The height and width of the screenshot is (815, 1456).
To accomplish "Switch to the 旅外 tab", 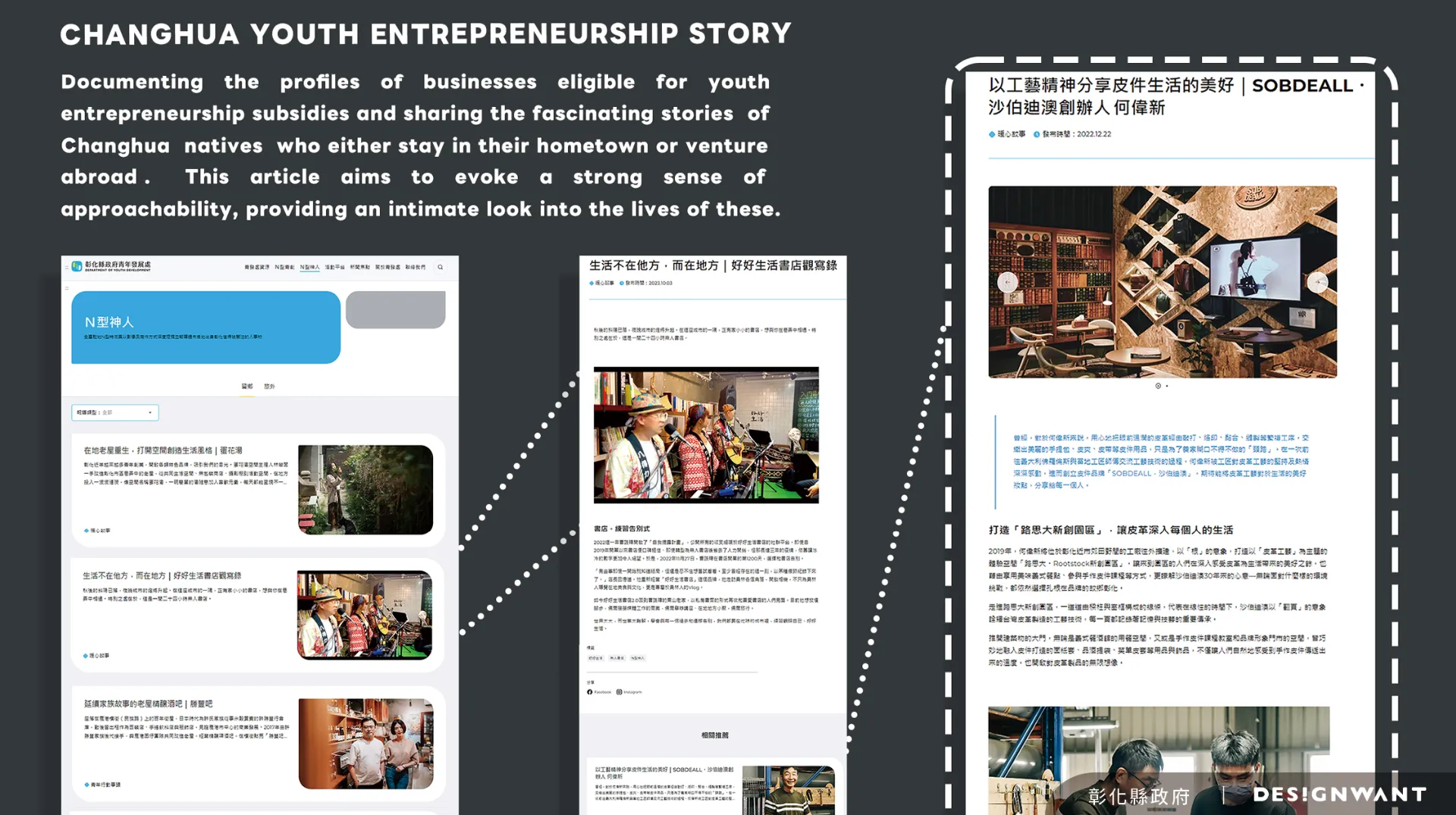I will click(x=269, y=387).
